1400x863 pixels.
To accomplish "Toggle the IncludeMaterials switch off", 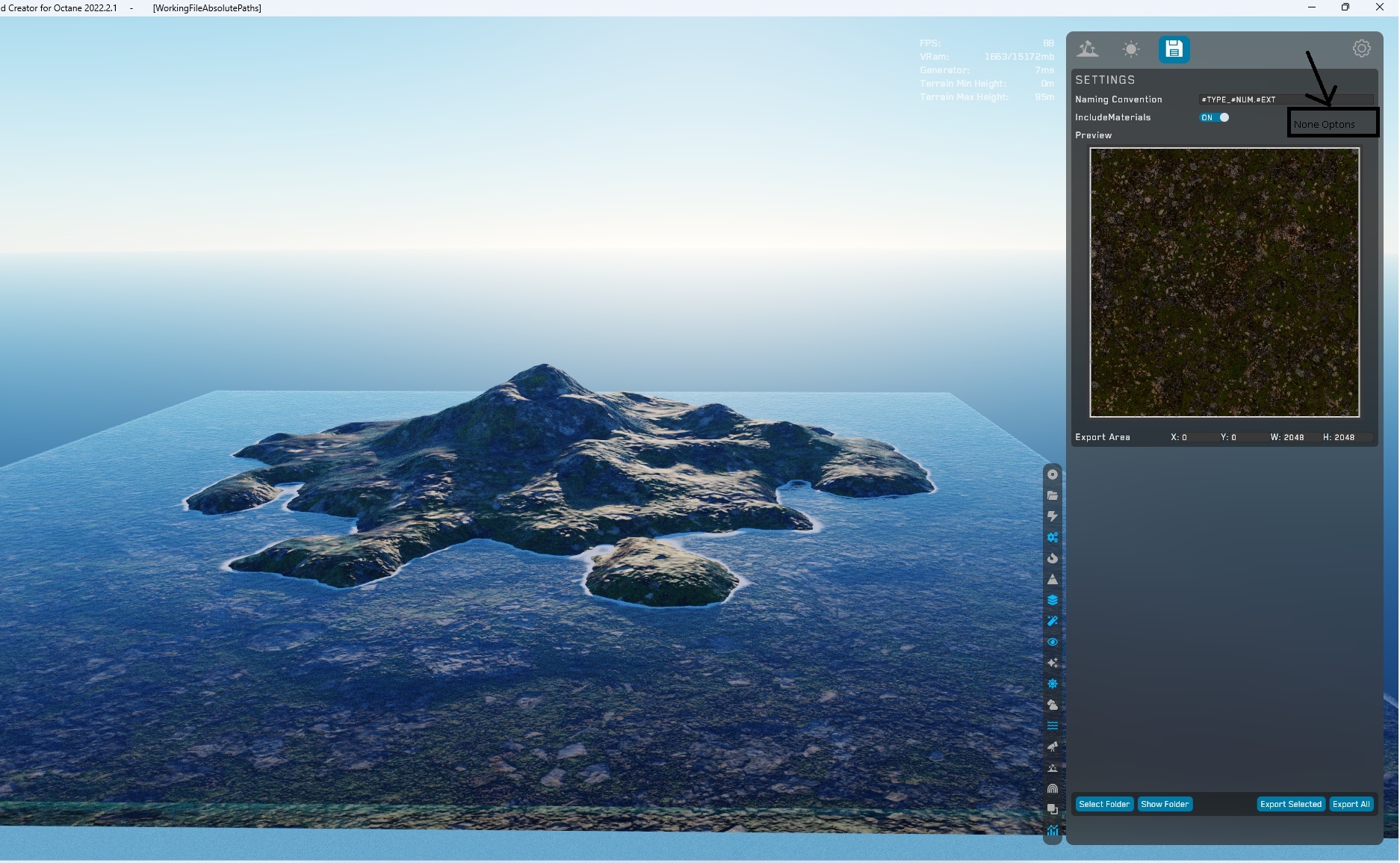I will pos(1214,117).
